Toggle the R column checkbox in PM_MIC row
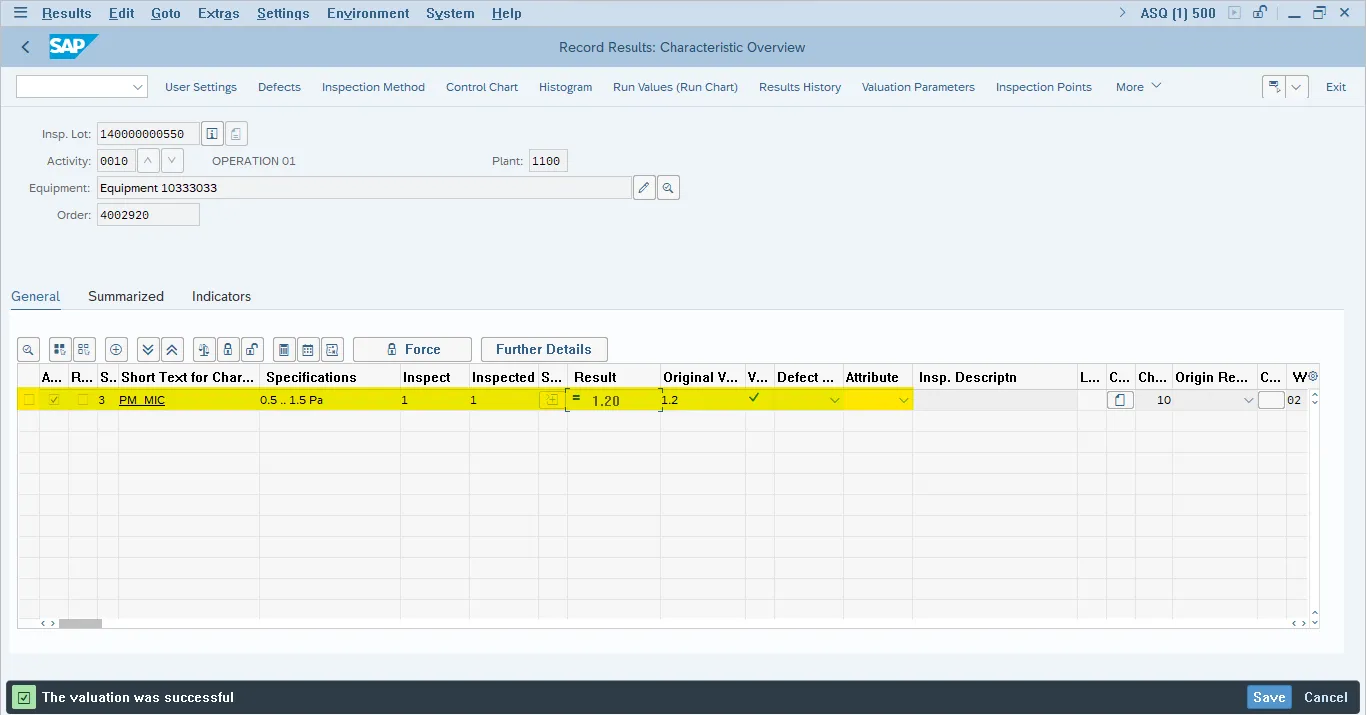Viewport: 1366px width, 715px height. click(x=83, y=400)
